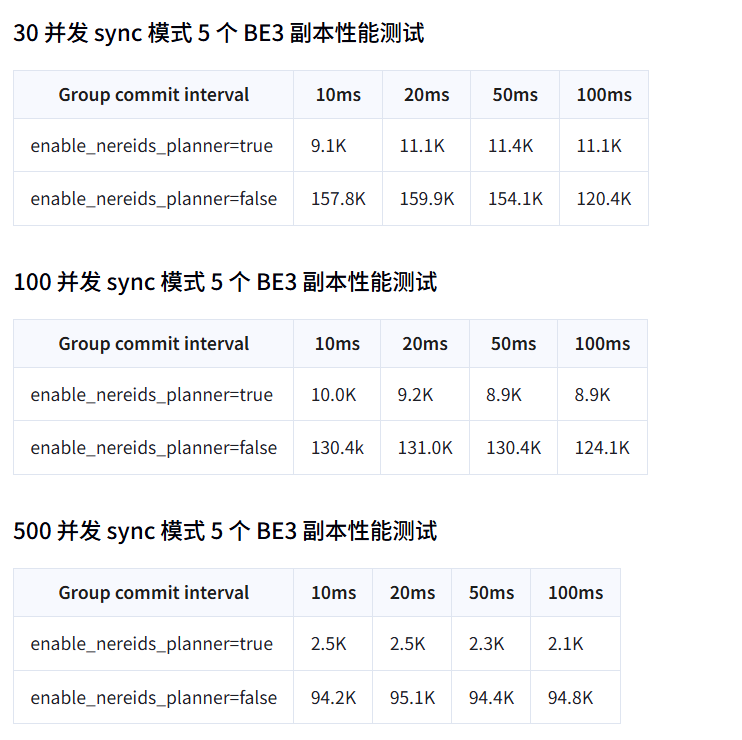Viewport: 742px width, 740px height.
Task: Select the 94.2K table cell
Action: pos(333,698)
